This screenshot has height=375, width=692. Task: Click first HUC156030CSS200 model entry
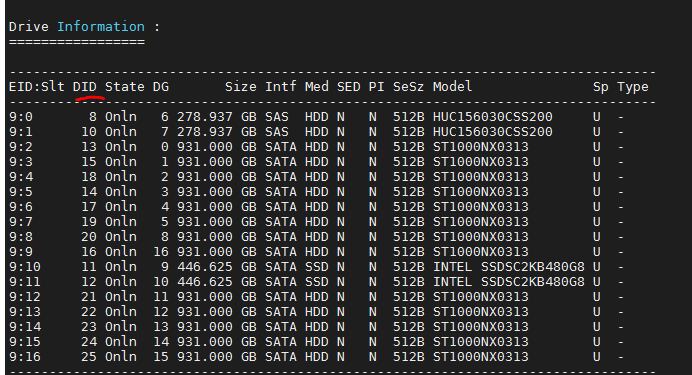[493, 117]
